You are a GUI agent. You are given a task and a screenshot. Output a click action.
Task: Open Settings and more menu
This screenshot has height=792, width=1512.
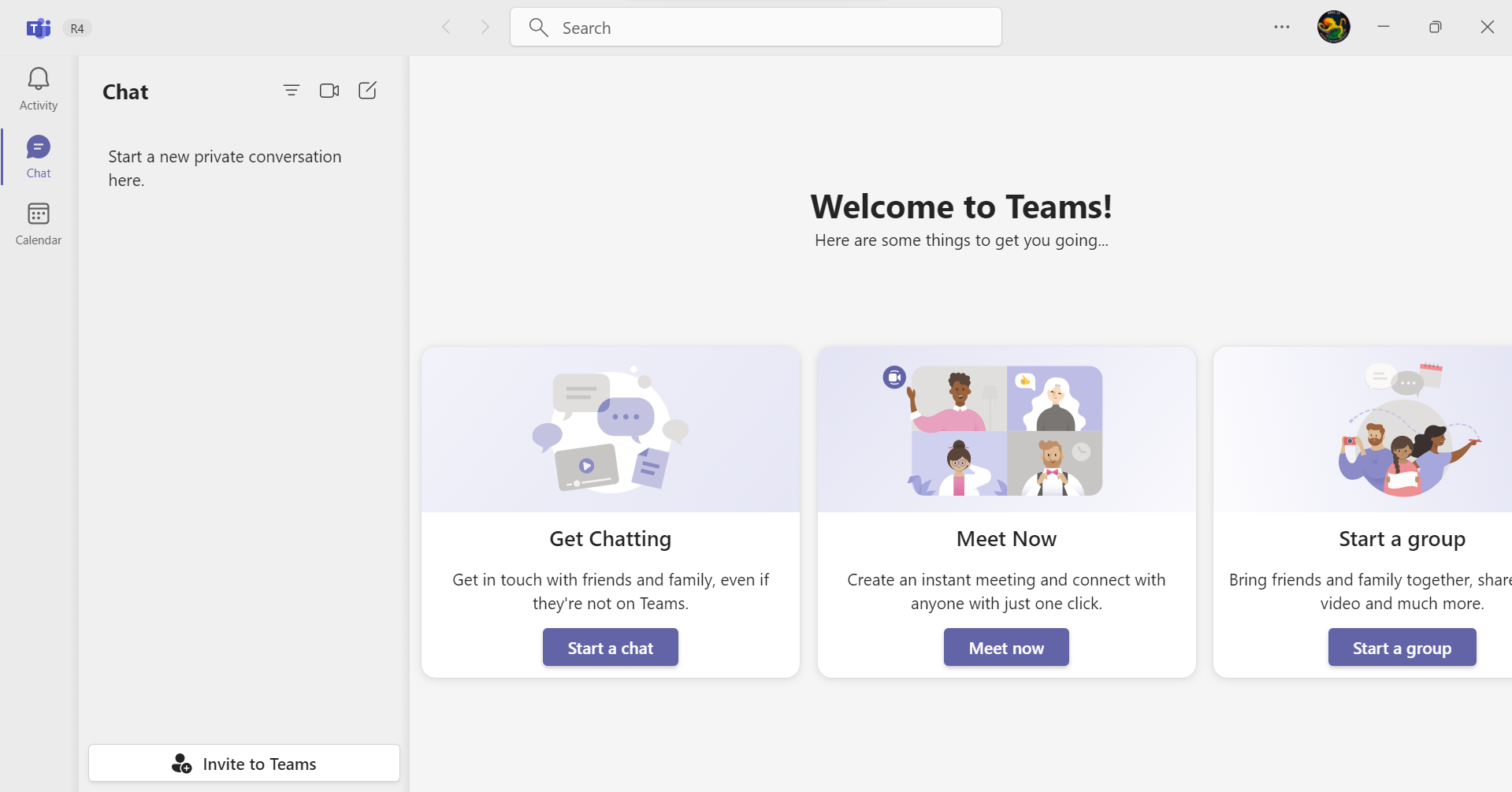[1282, 27]
